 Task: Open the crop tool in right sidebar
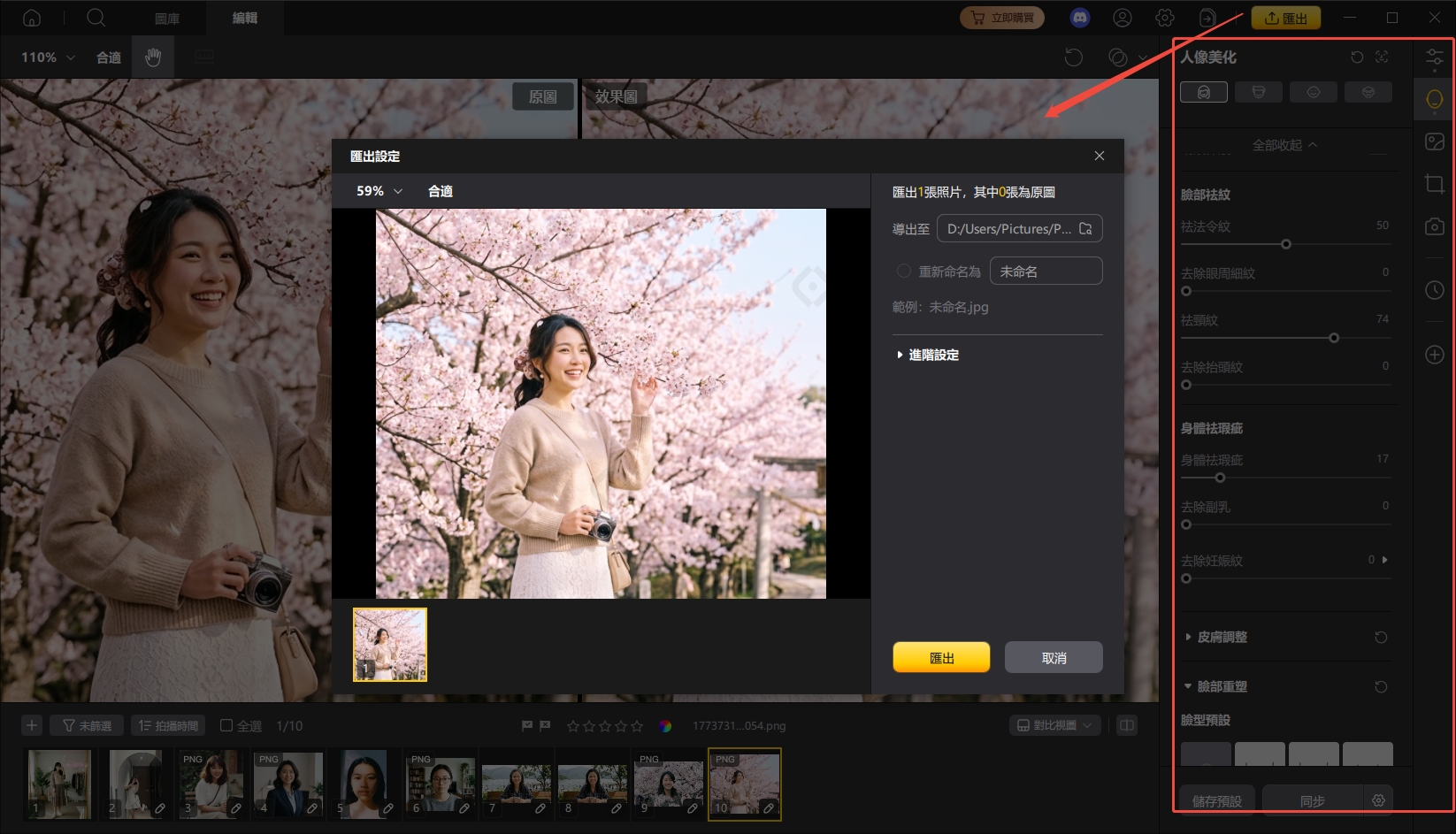[x=1434, y=184]
